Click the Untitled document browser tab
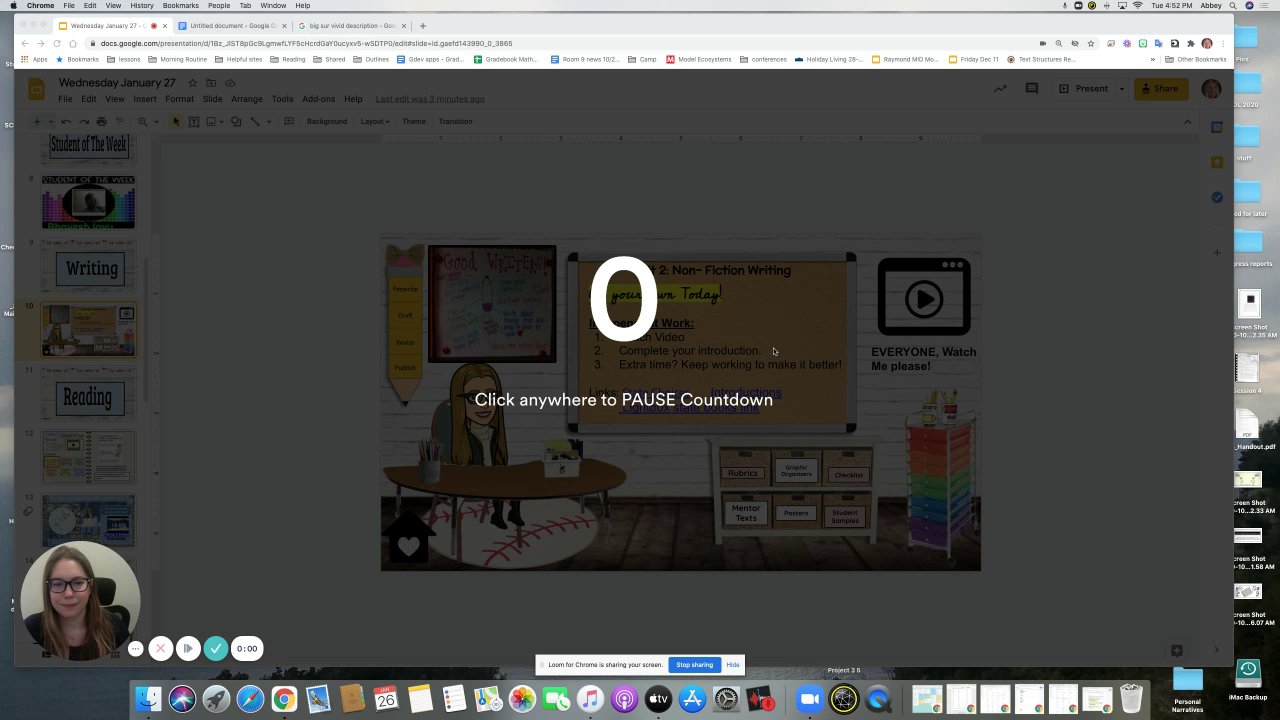Screen dimensions: 1280x720 (x=231, y=26)
